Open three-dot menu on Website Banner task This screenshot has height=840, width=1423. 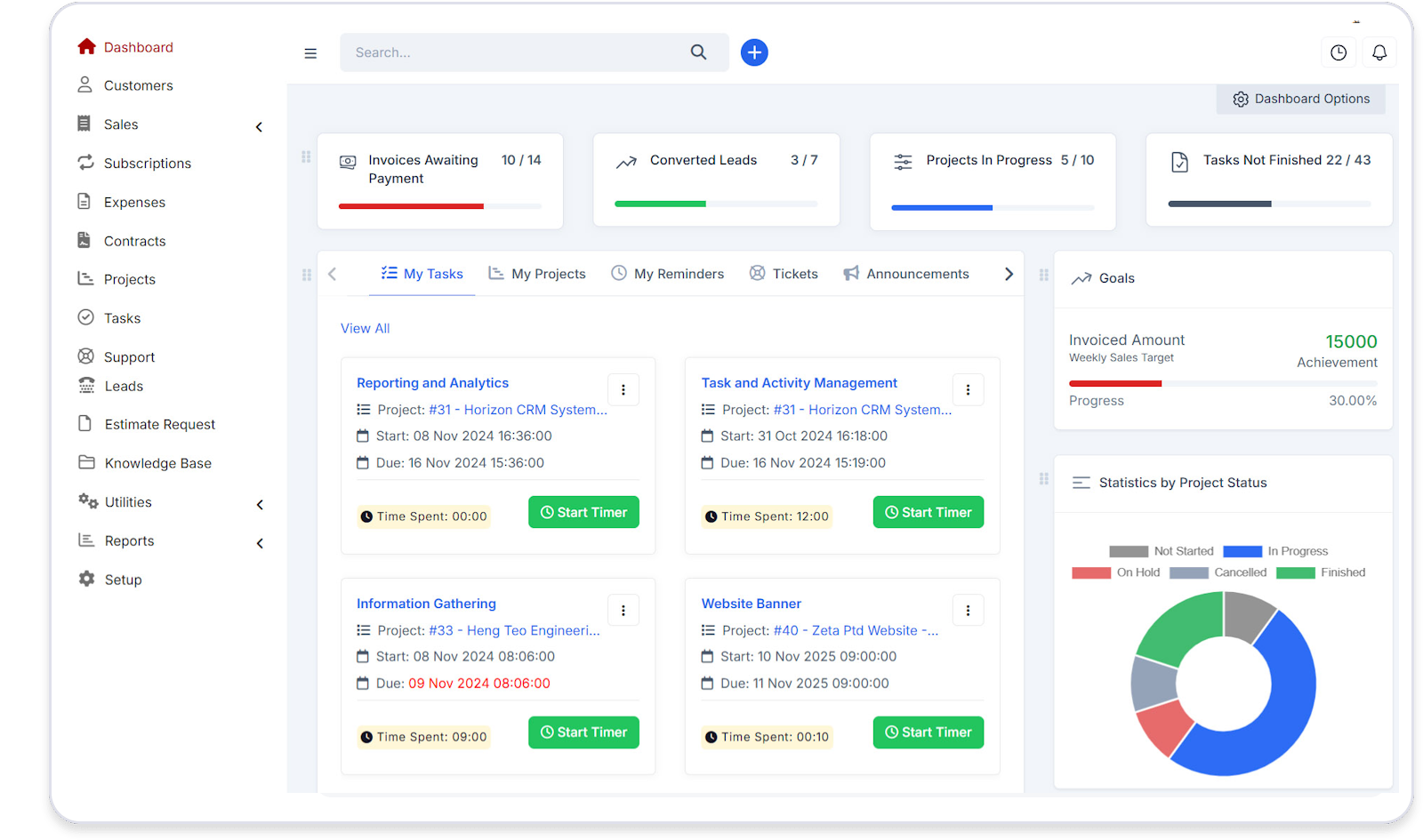[x=968, y=611]
